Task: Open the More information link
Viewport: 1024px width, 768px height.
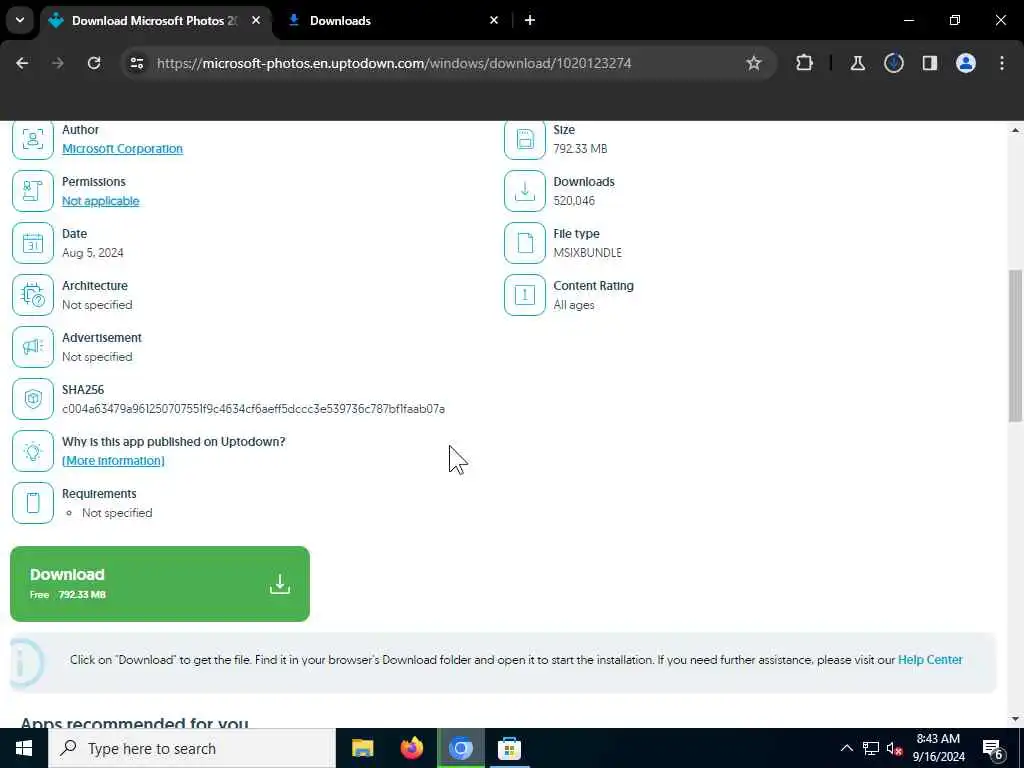Action: click(x=113, y=460)
